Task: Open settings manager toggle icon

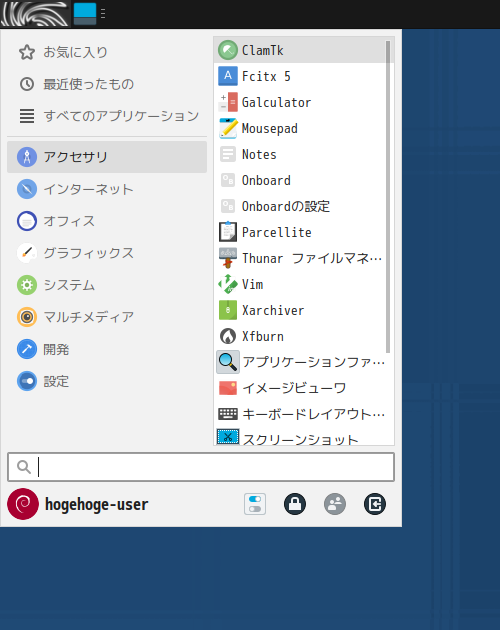Action: click(x=255, y=504)
